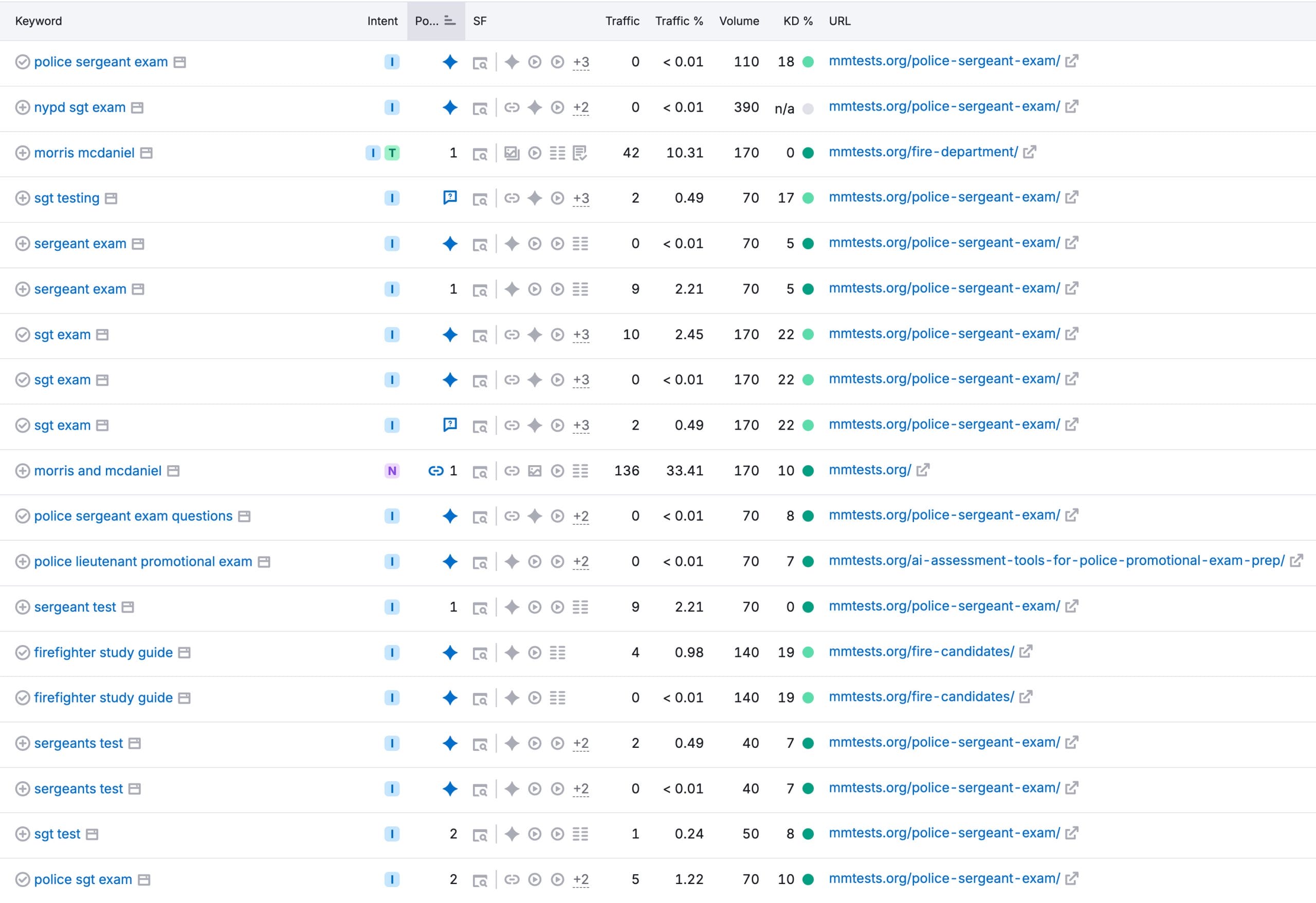Click reviews icon in morris mcdaniel row
This screenshot has width=1316, height=903.
tap(580, 153)
